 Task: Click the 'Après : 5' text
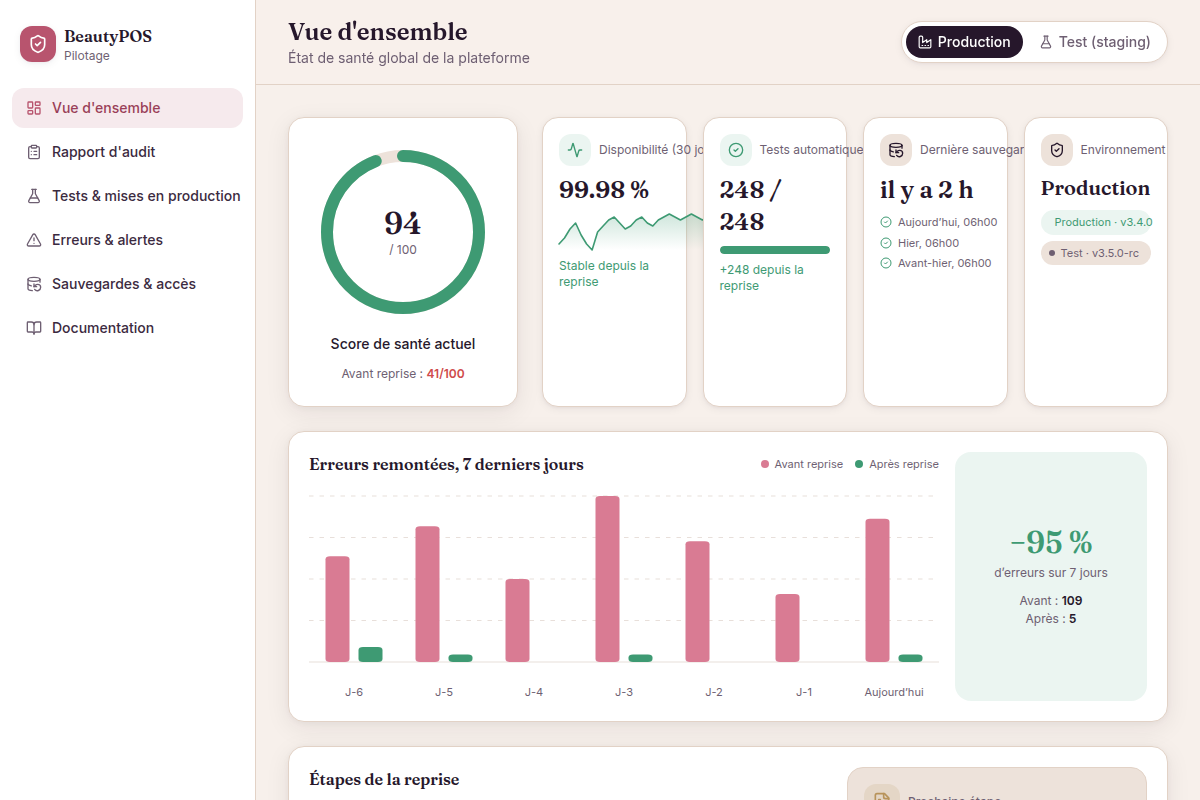pos(1051,619)
